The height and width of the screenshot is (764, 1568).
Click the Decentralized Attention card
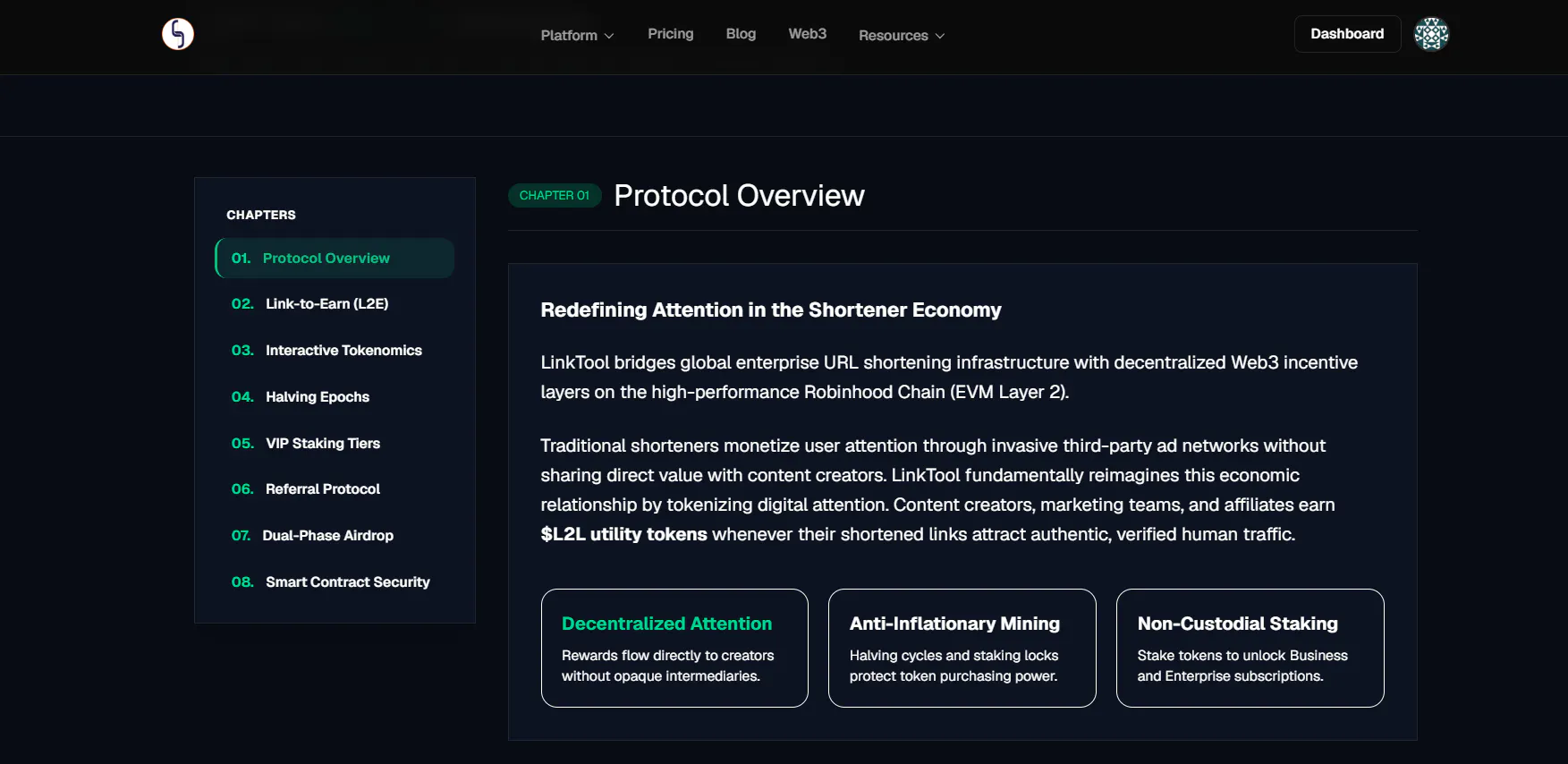[674, 648]
